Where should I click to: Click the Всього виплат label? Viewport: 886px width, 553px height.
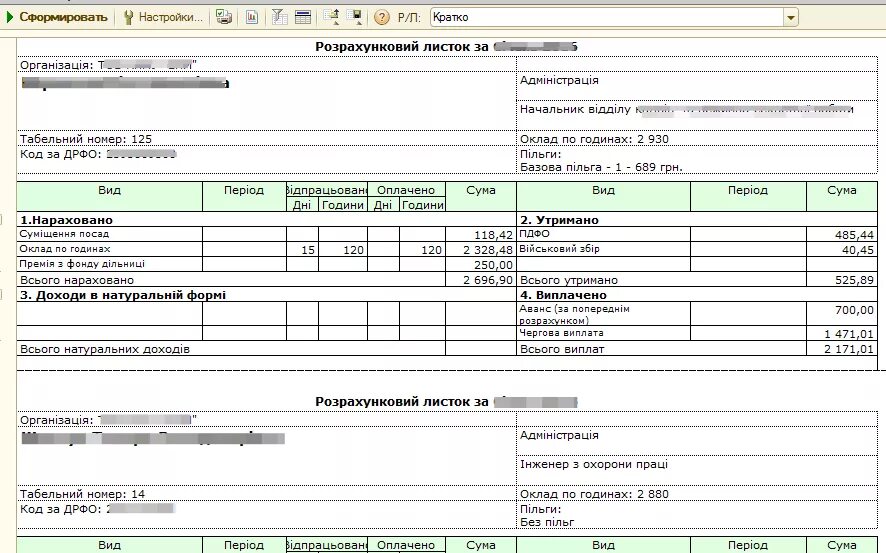[x=562, y=349]
